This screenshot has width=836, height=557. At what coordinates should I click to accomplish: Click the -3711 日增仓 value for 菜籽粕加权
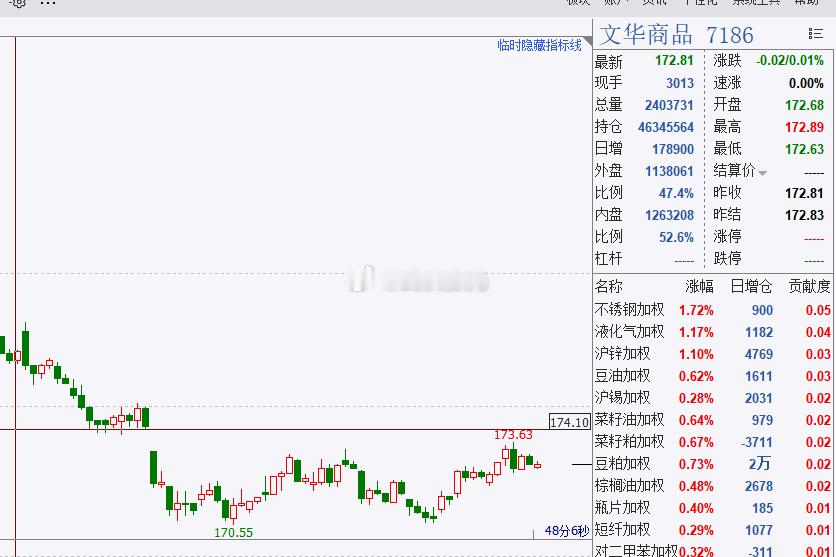(757, 442)
